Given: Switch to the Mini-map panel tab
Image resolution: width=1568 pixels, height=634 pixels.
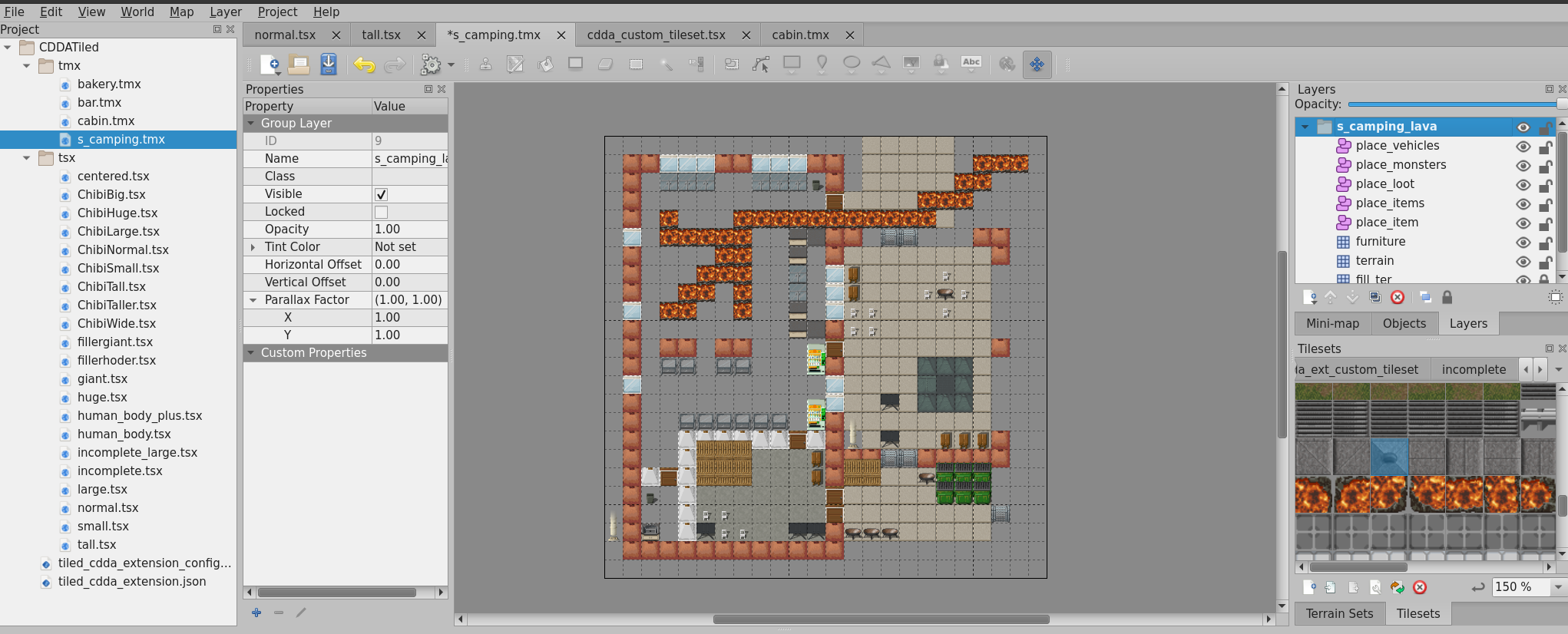Looking at the screenshot, I should (x=1332, y=324).
